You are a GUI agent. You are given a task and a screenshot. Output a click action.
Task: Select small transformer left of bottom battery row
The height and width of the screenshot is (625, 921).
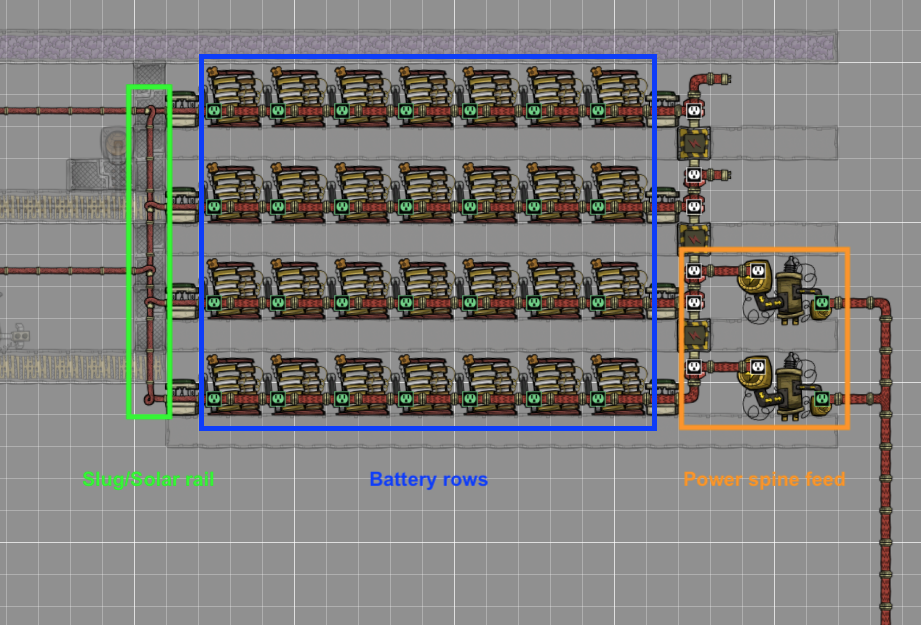pos(184,397)
